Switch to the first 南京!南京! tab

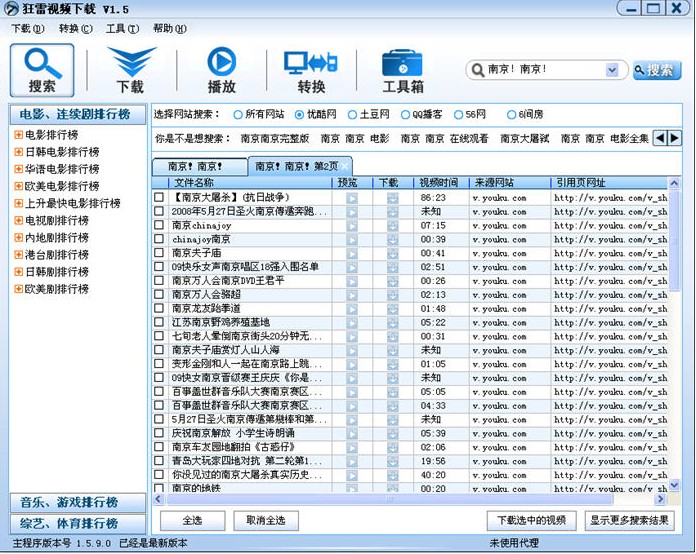(199, 167)
